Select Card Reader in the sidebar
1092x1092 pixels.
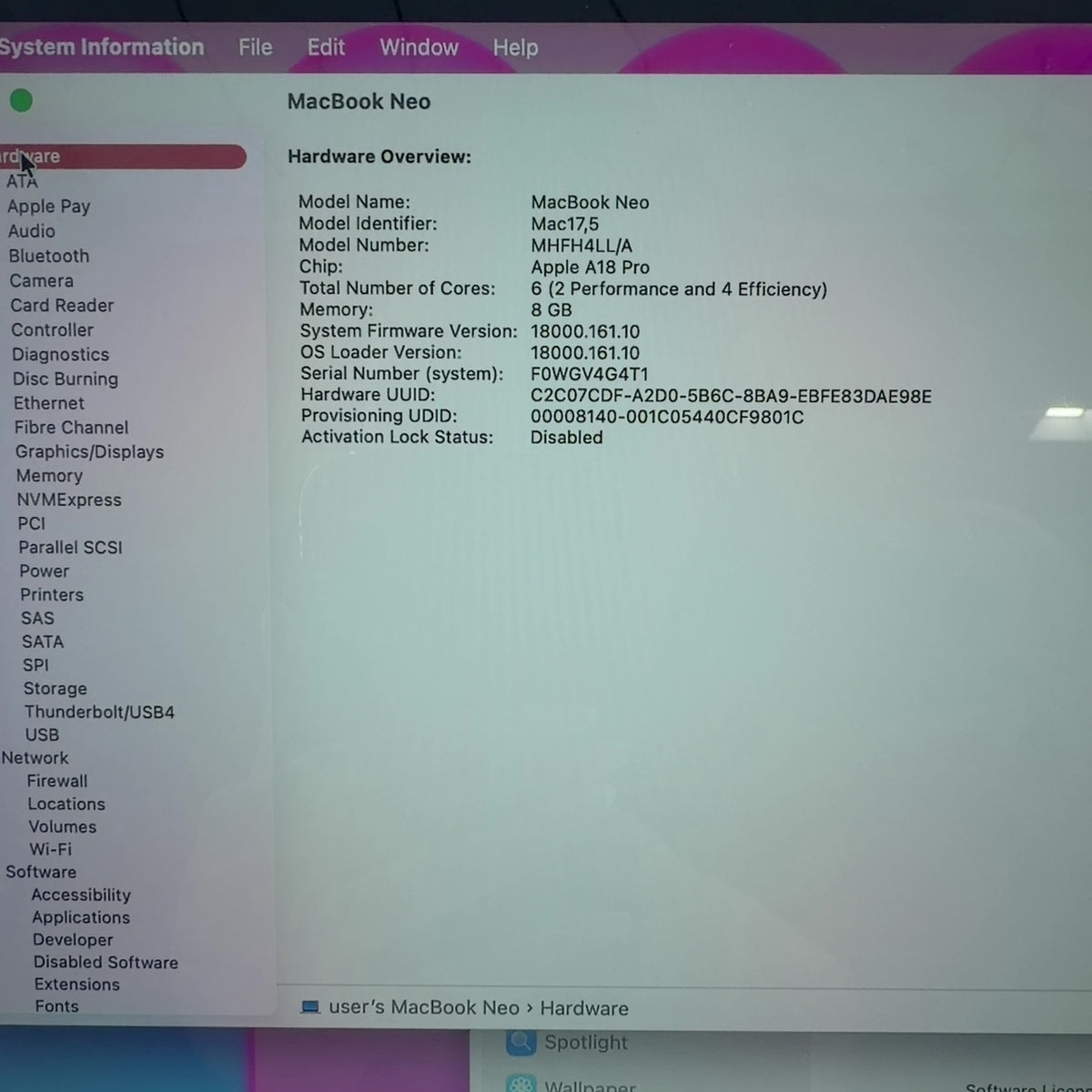click(62, 305)
